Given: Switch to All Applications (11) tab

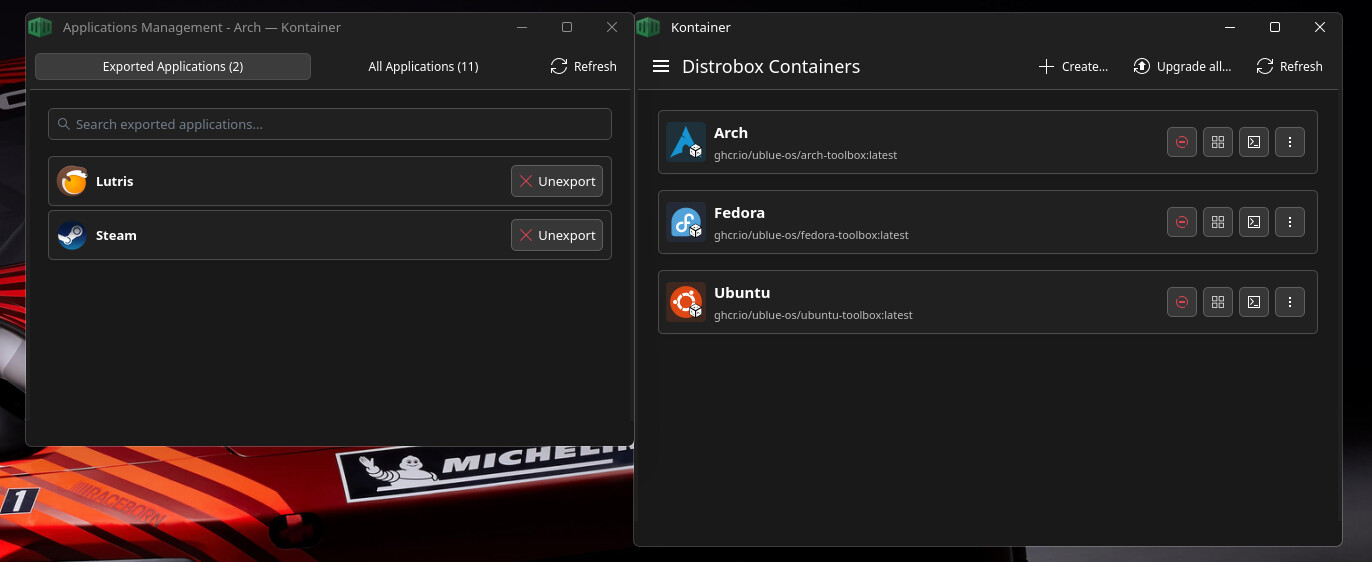Looking at the screenshot, I should point(423,67).
